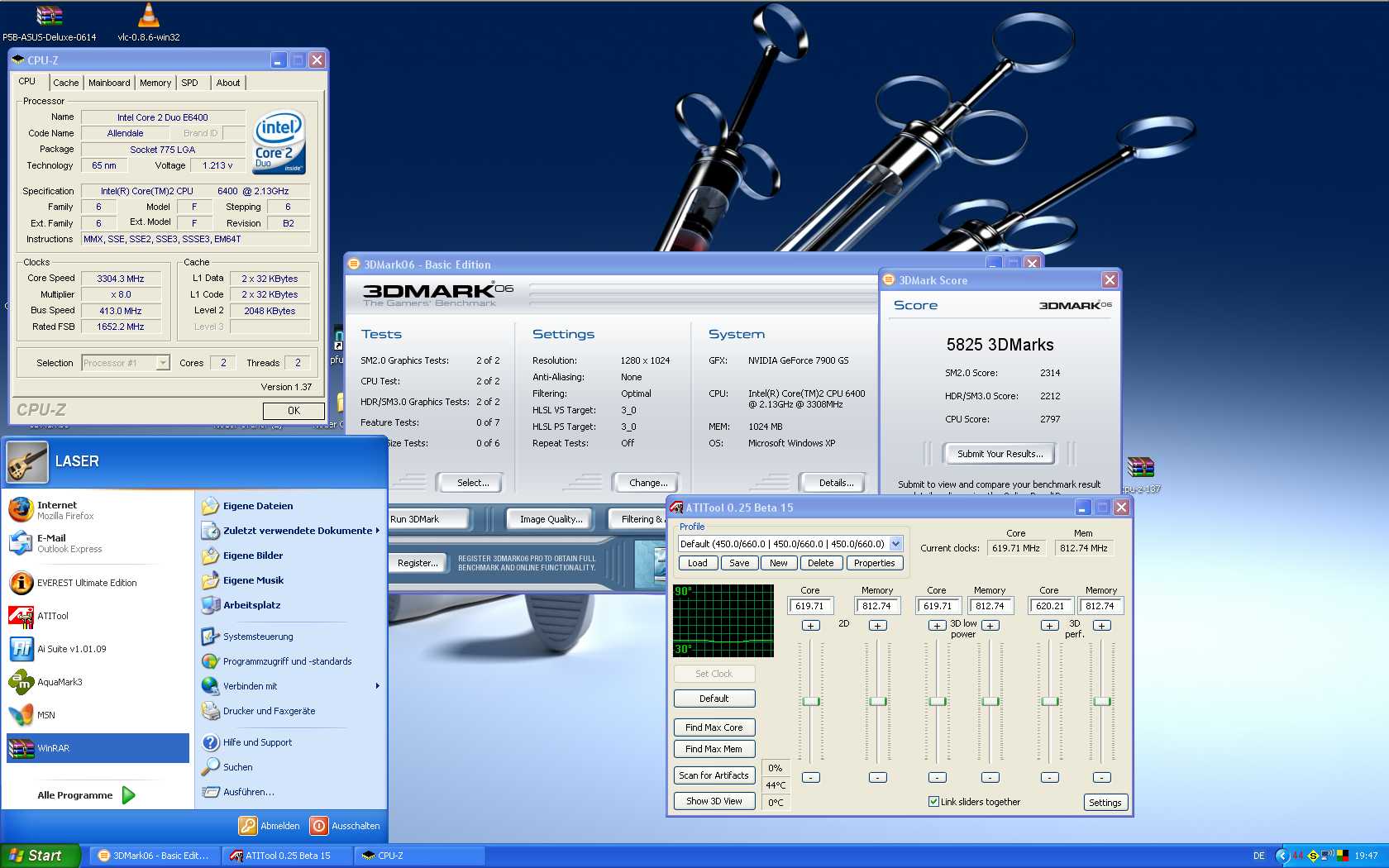The image size is (1389, 868).
Task: Select the CPU tab in CPU-Z
Action: point(27,81)
